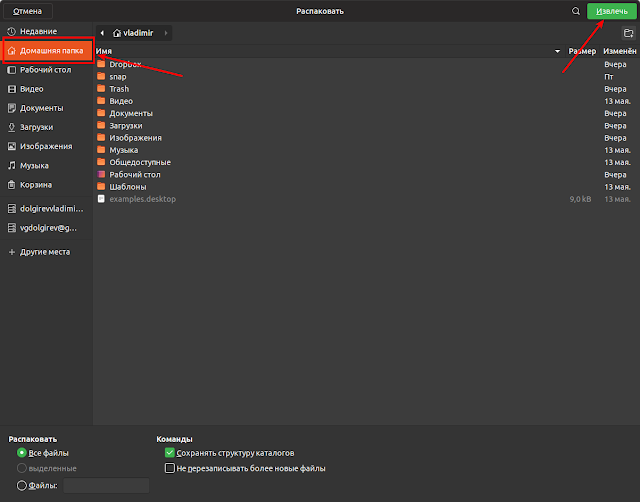The height and width of the screenshot is (502, 640).
Task: Open Домашняя папка in the sidebar
Action: 48,51
